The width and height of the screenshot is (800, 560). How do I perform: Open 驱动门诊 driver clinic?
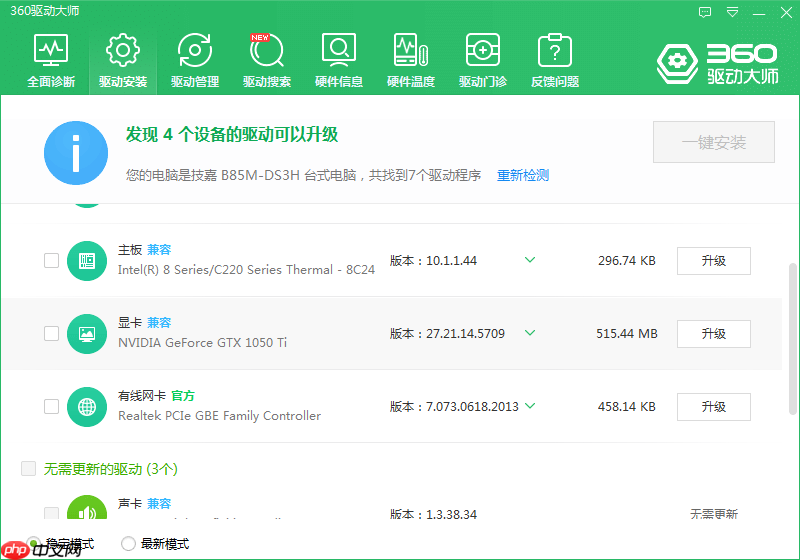[x=483, y=60]
